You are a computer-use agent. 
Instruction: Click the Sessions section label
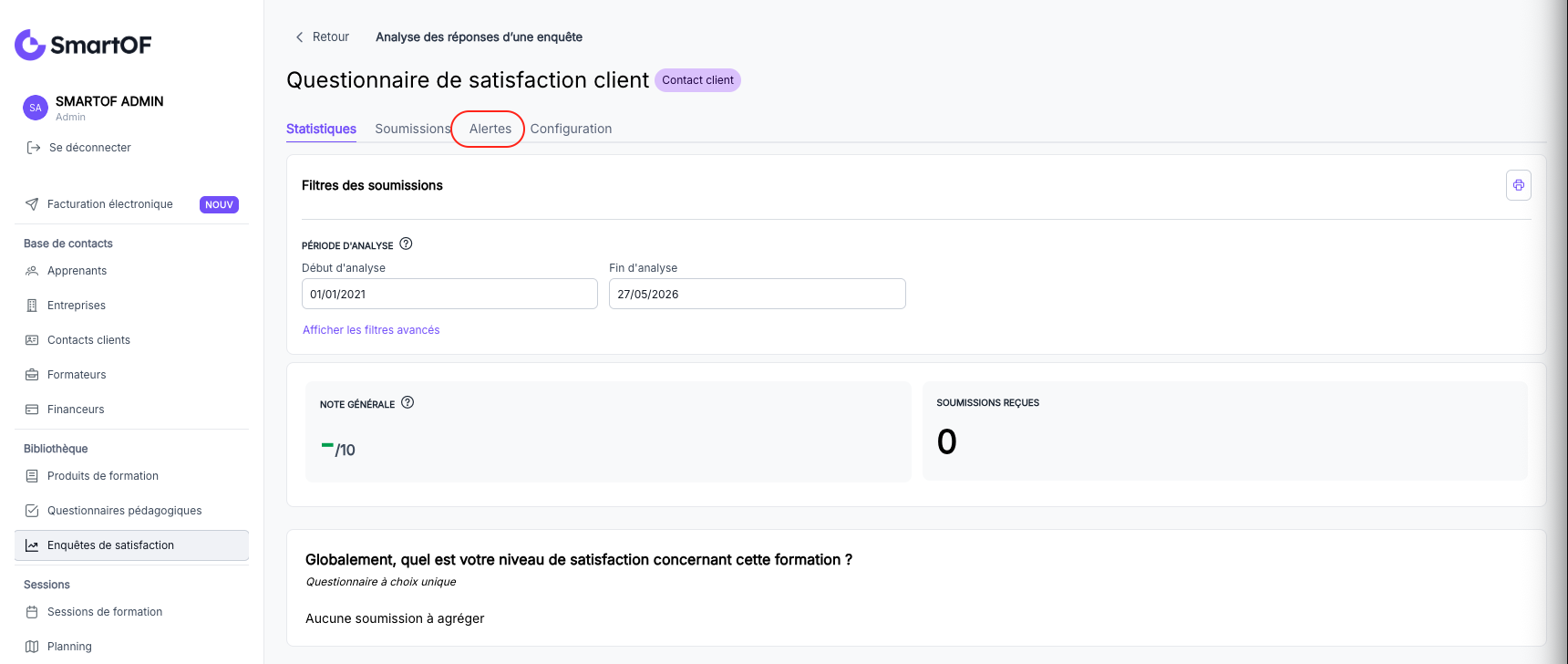[x=46, y=585]
